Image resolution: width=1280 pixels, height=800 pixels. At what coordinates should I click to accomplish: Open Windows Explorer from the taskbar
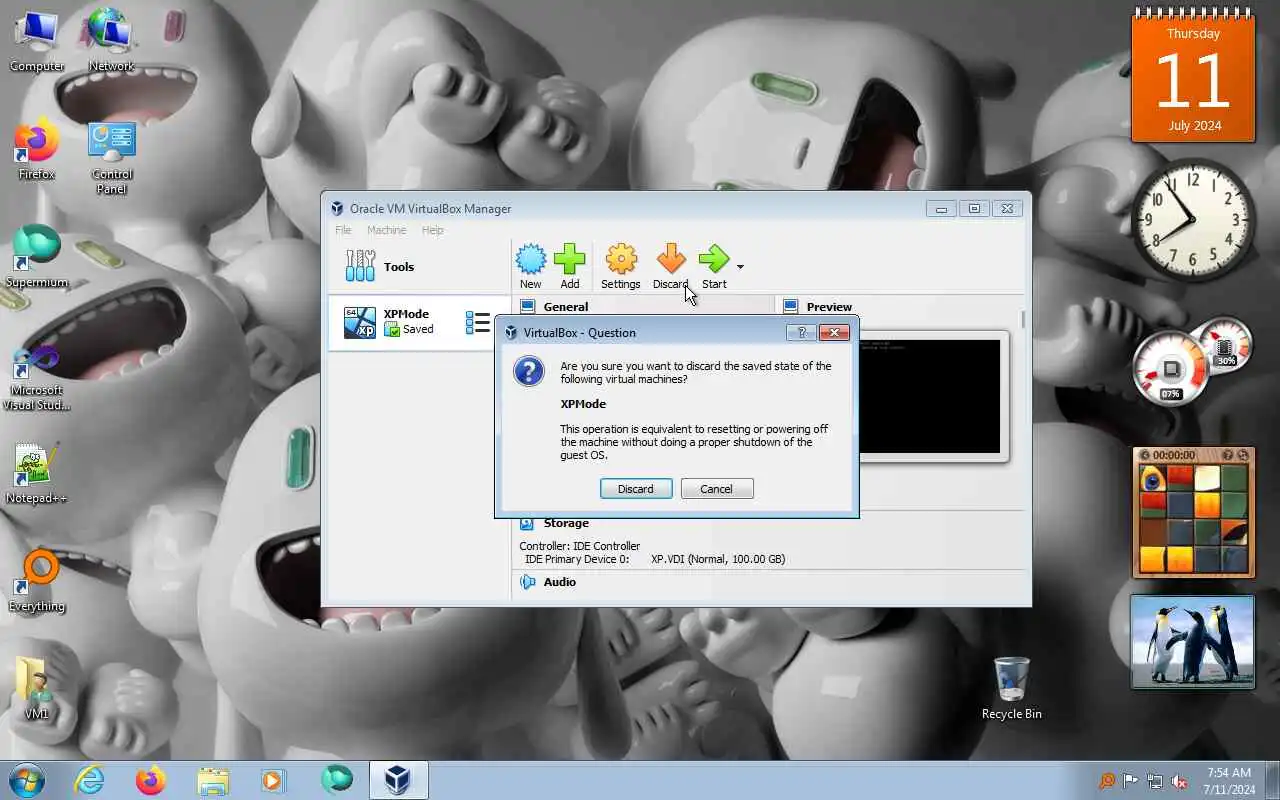[x=213, y=780]
